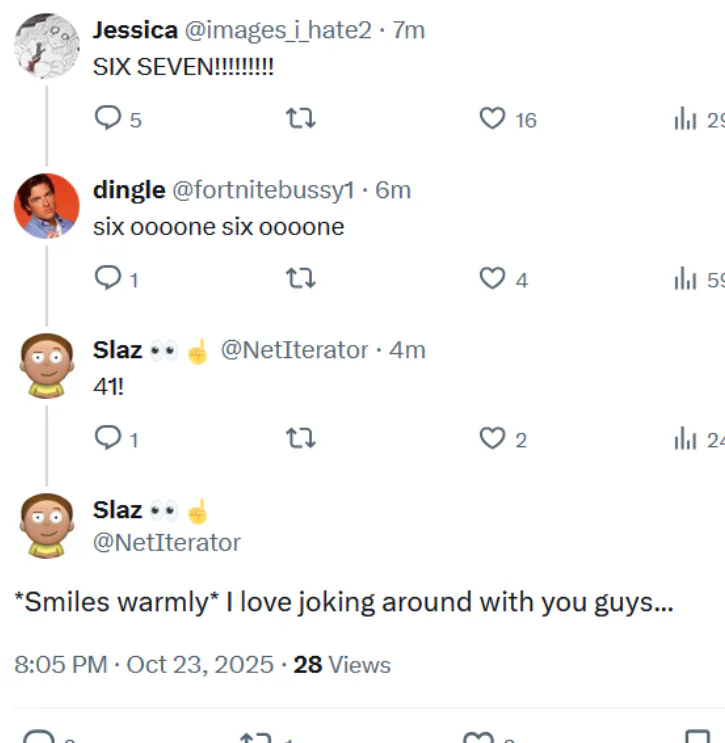
Task: Like Jessica's SIX SEVEN tweet
Action: 492,120
